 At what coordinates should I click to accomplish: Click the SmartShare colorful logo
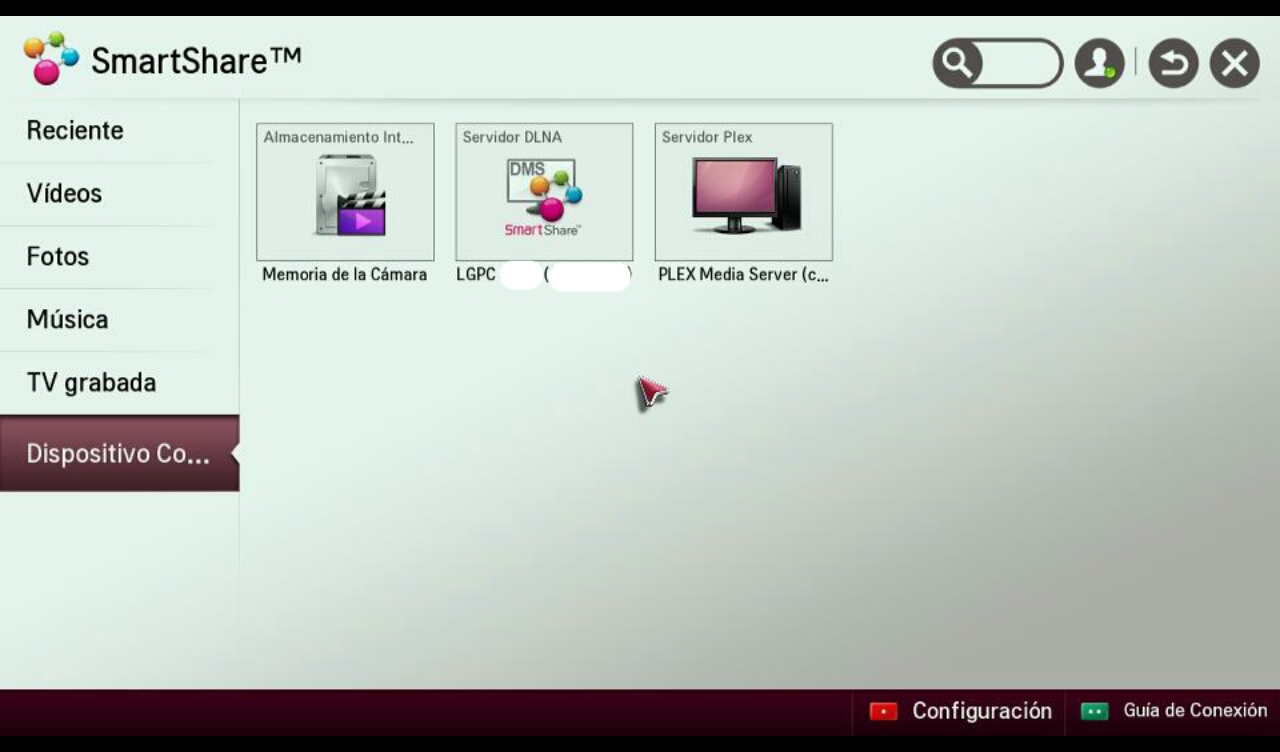pos(50,58)
